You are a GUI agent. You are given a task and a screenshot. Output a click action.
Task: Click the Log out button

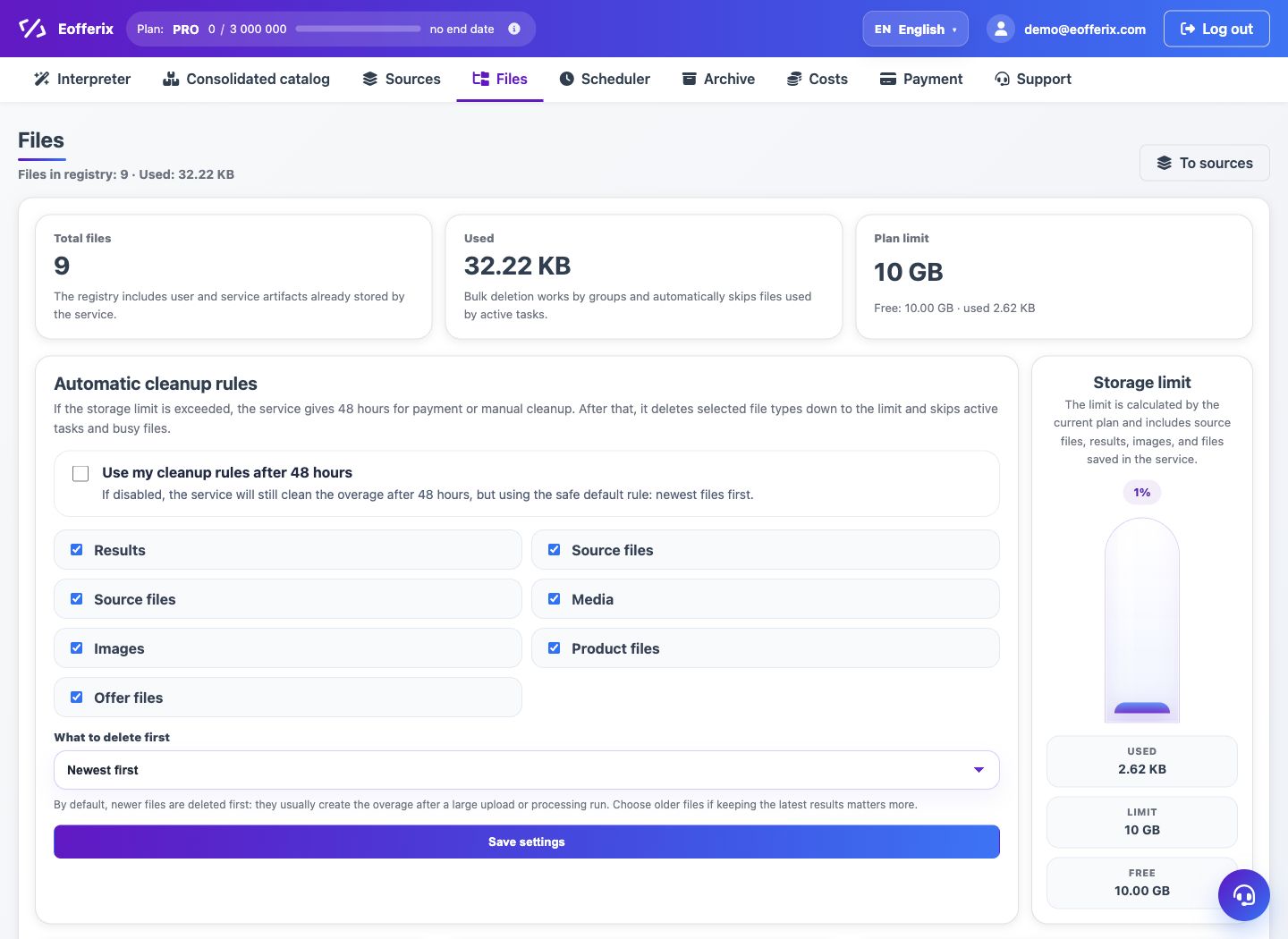(1216, 29)
